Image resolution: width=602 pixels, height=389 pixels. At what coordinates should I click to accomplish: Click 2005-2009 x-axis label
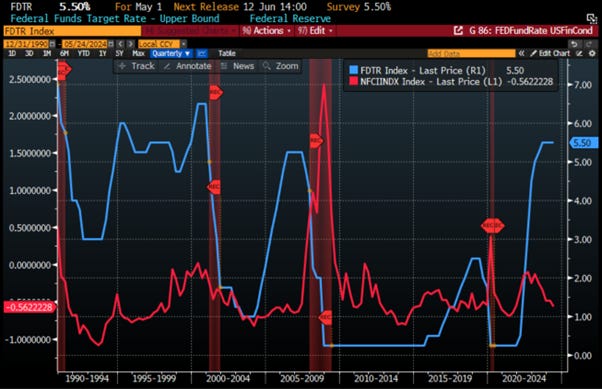click(302, 379)
